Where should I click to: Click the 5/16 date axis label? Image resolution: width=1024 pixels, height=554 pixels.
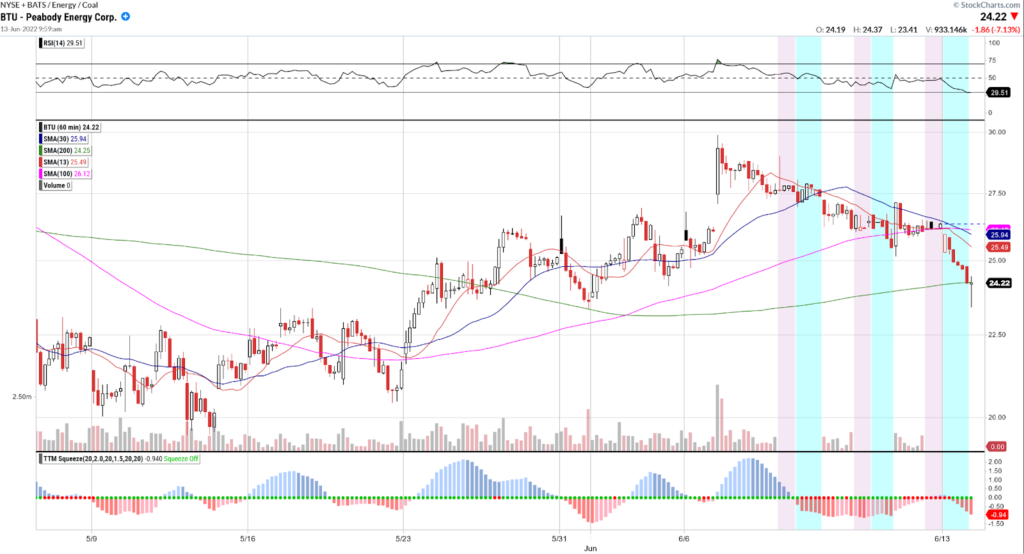(247, 539)
